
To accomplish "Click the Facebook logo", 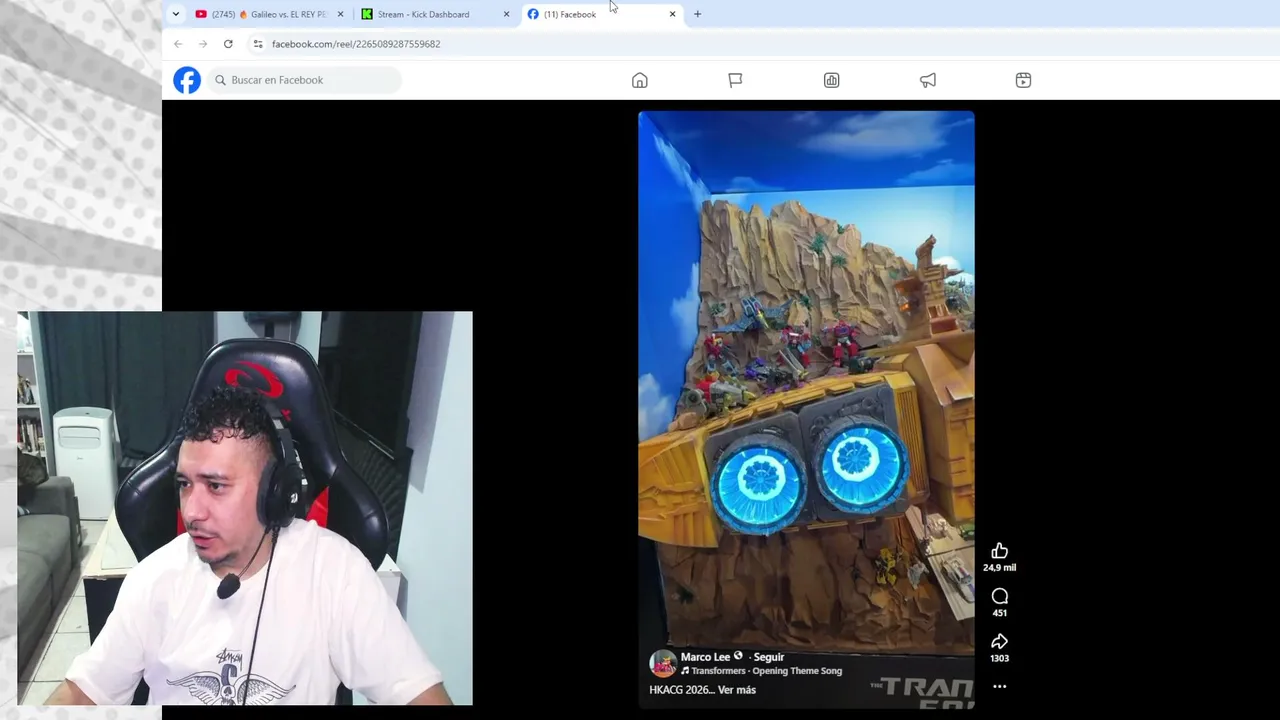I will tap(187, 80).
